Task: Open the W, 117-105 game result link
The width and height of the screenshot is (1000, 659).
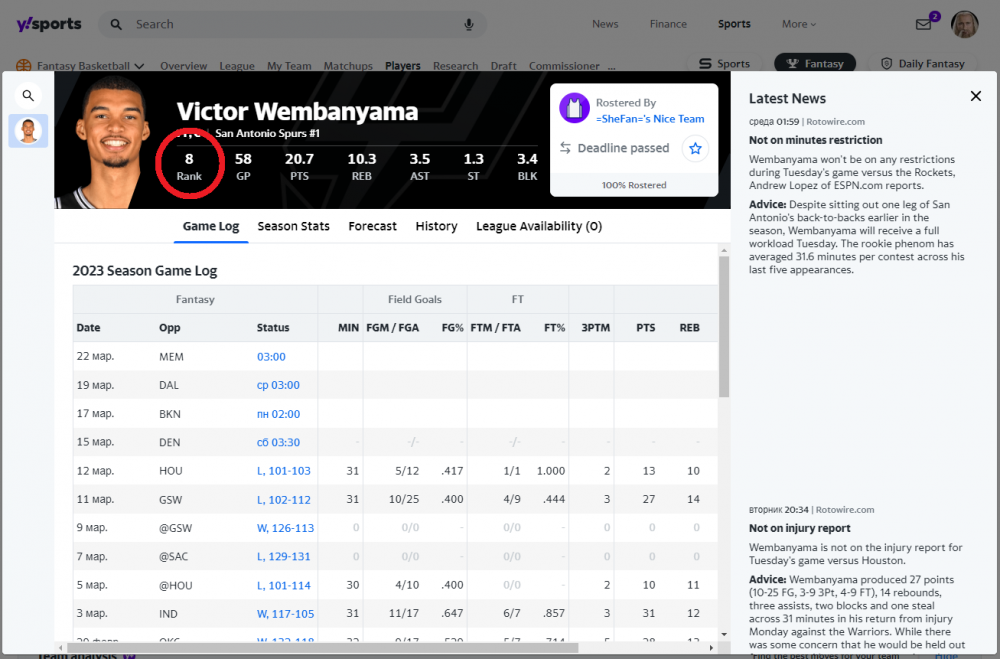Action: (x=285, y=614)
